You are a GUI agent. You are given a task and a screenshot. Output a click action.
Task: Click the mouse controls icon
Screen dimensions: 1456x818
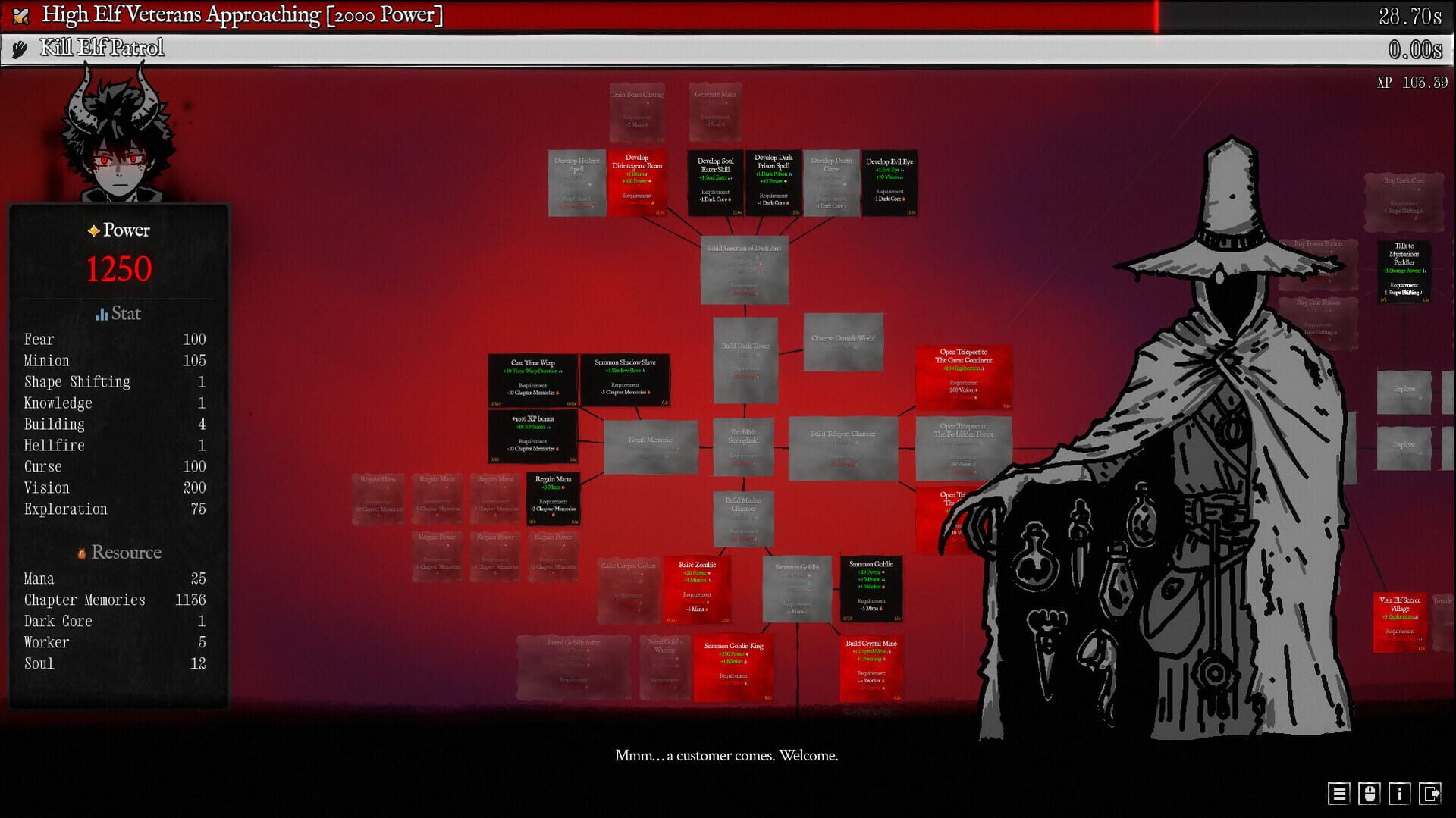coord(1369,794)
